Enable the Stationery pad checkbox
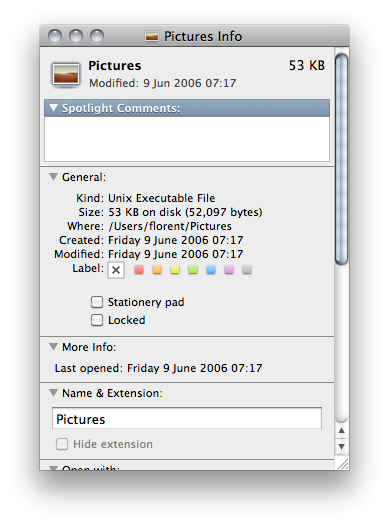The width and height of the screenshot is (389, 525). coord(97,302)
